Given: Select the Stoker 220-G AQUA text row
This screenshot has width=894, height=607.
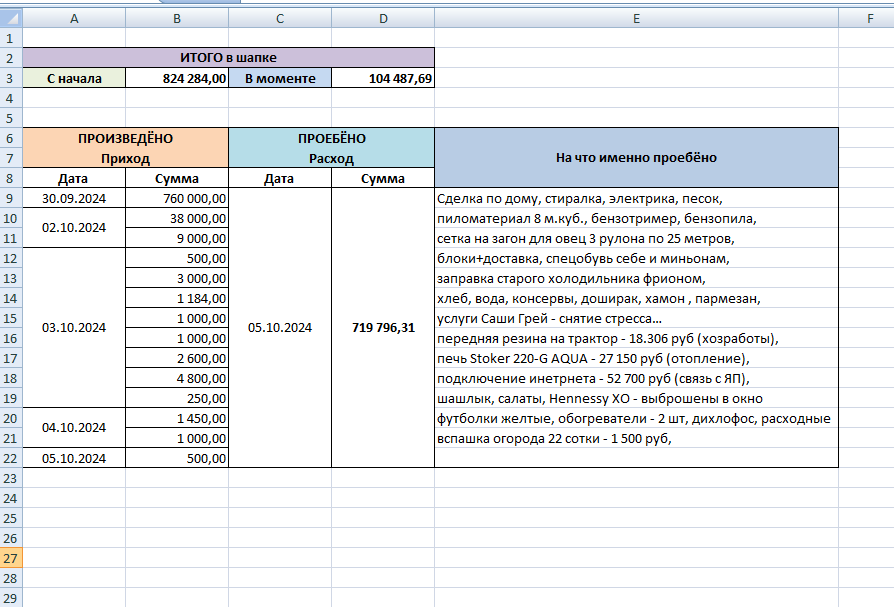Looking at the screenshot, I should 636,359.
